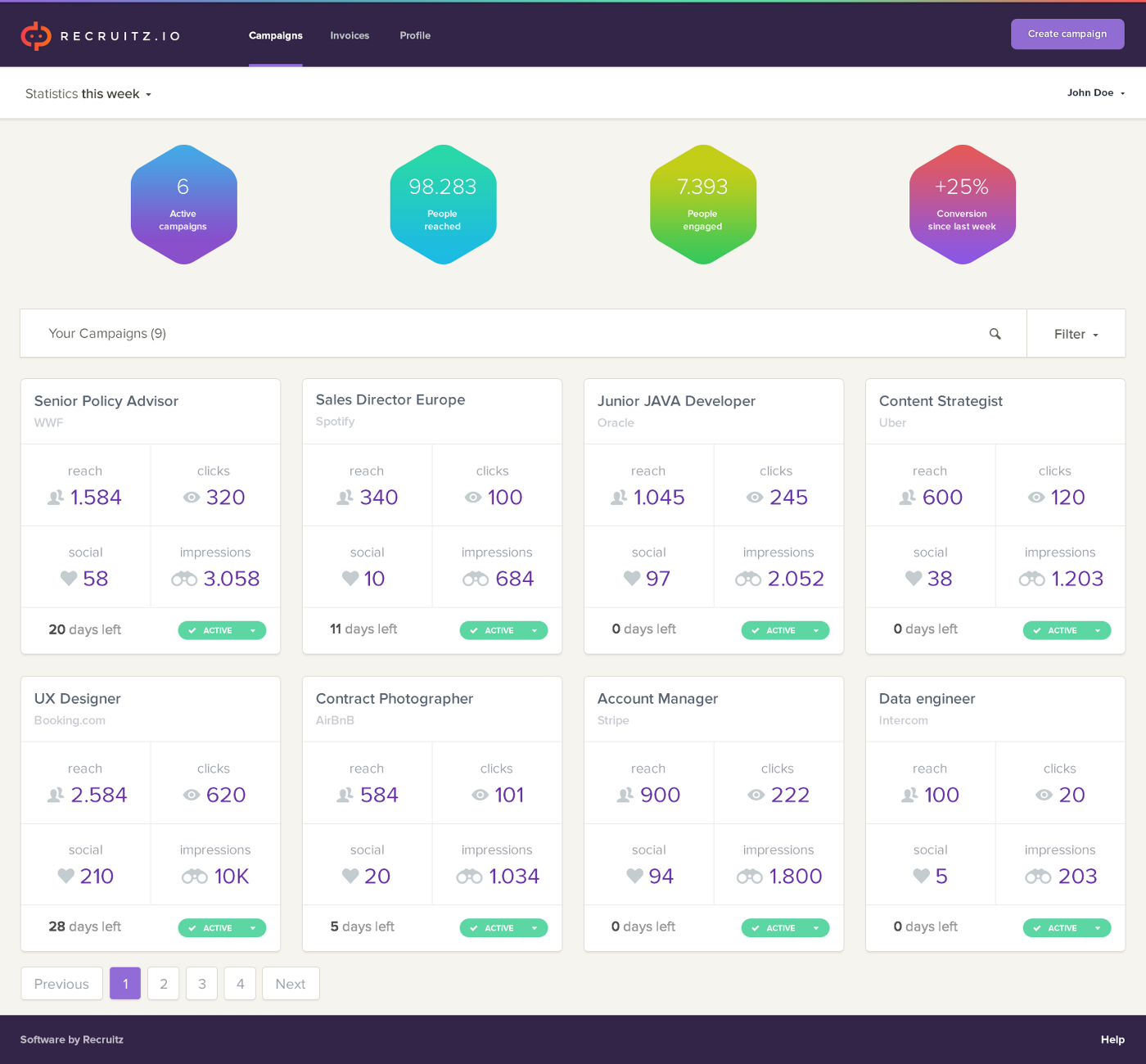Open ACTIVE status dropdown on Contract Photographer
This screenshot has width=1146, height=1064.
503,928
